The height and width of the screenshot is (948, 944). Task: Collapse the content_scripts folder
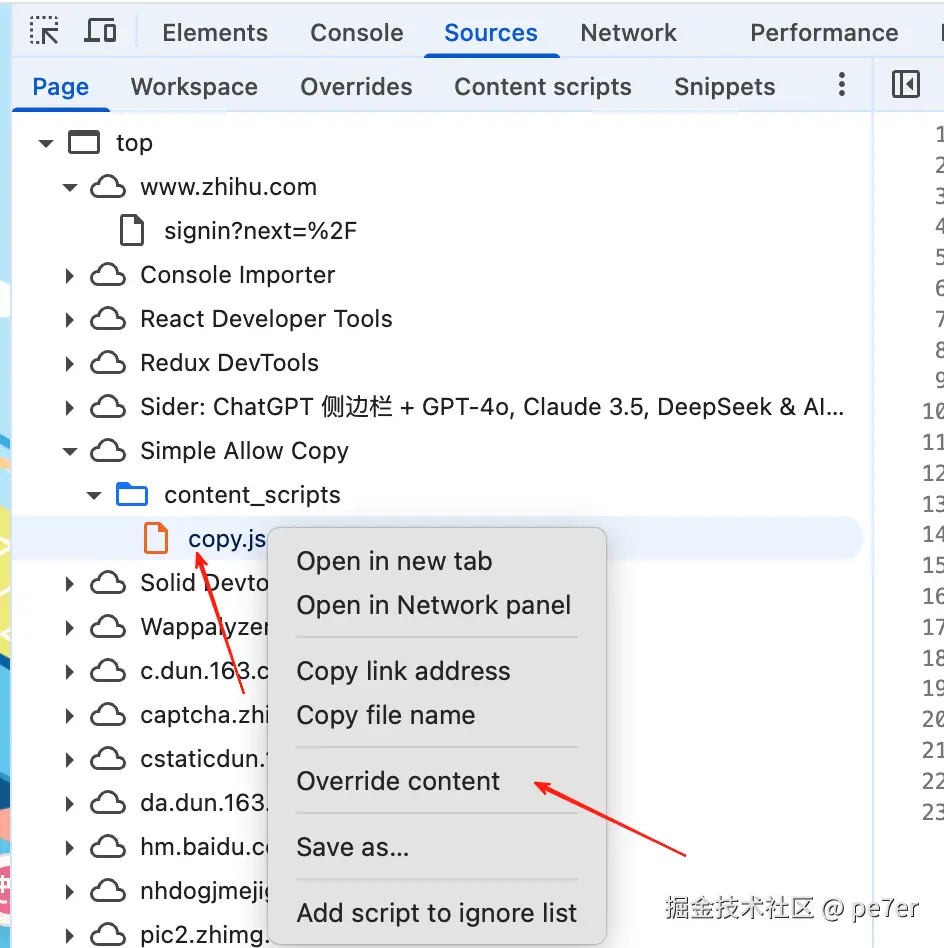(x=94, y=496)
